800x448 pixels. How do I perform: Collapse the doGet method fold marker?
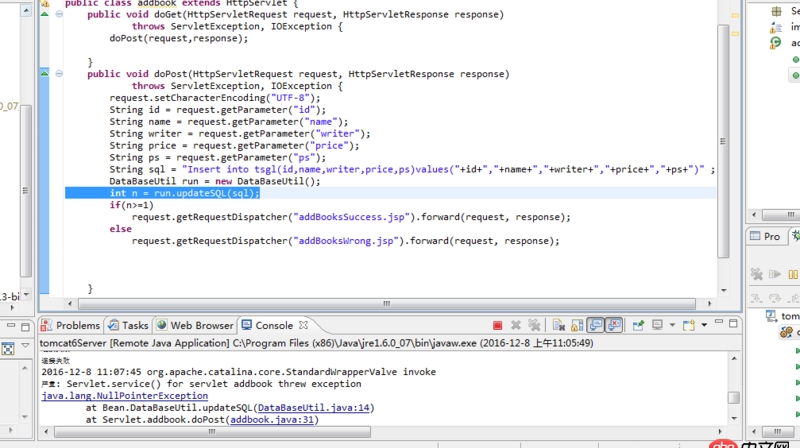[59, 14]
